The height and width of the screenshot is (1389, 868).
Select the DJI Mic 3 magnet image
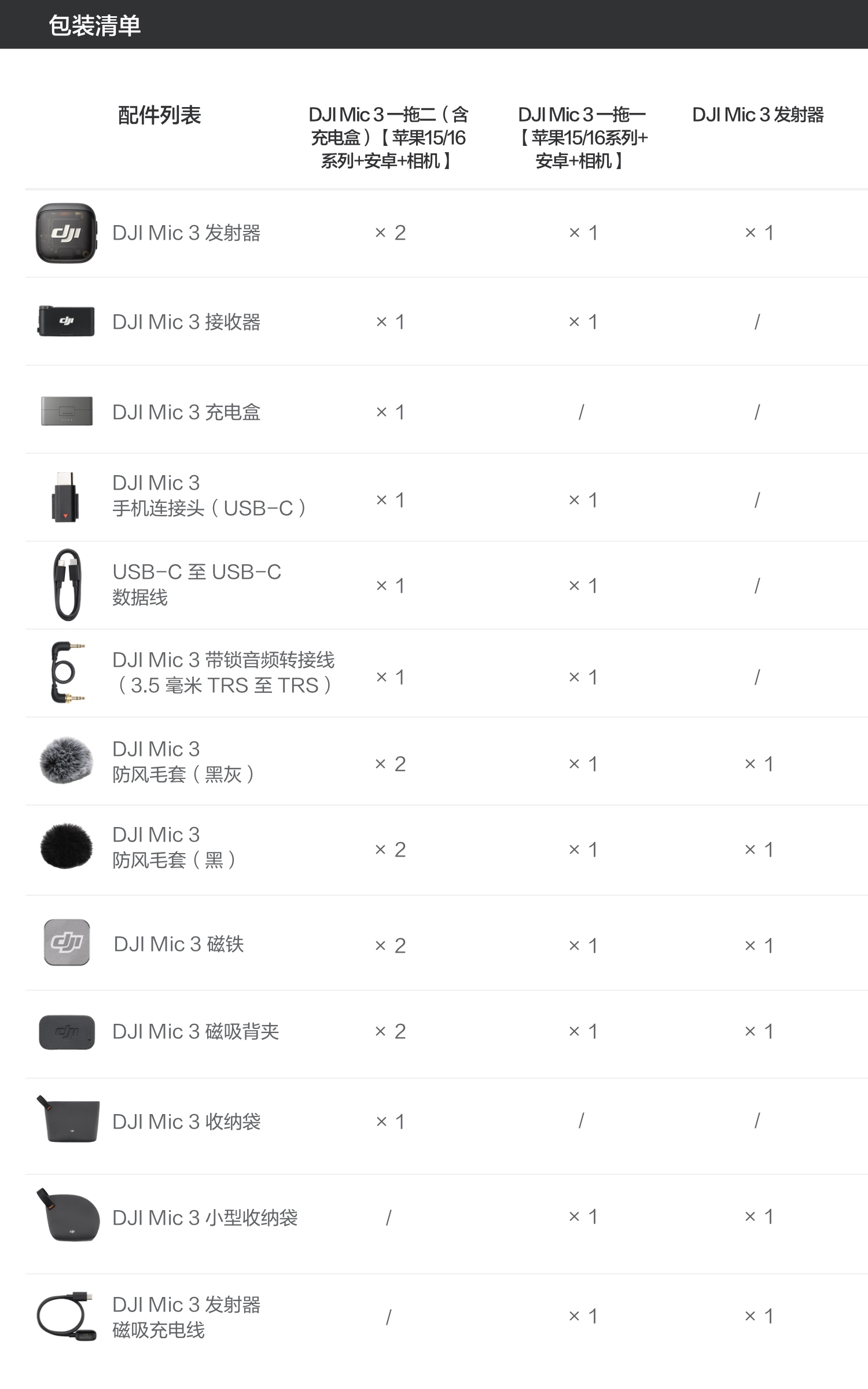point(67,942)
